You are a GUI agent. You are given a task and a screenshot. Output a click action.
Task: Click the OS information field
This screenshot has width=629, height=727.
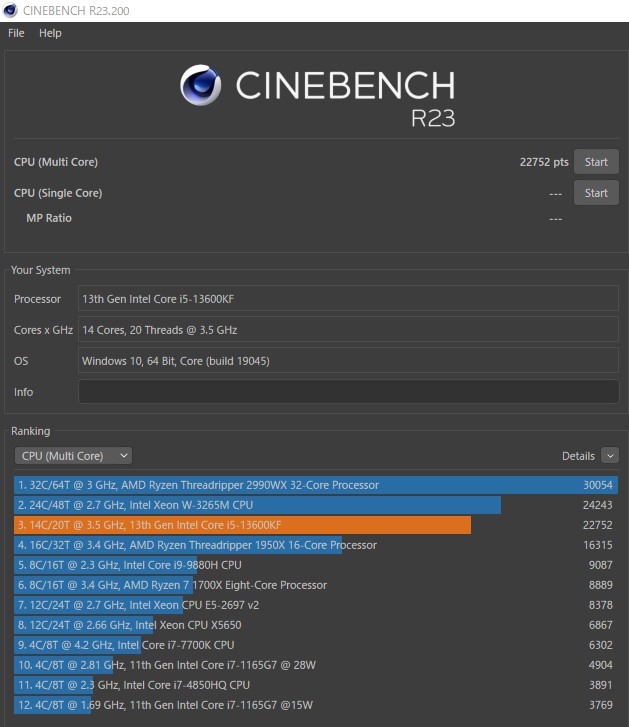[348, 361]
